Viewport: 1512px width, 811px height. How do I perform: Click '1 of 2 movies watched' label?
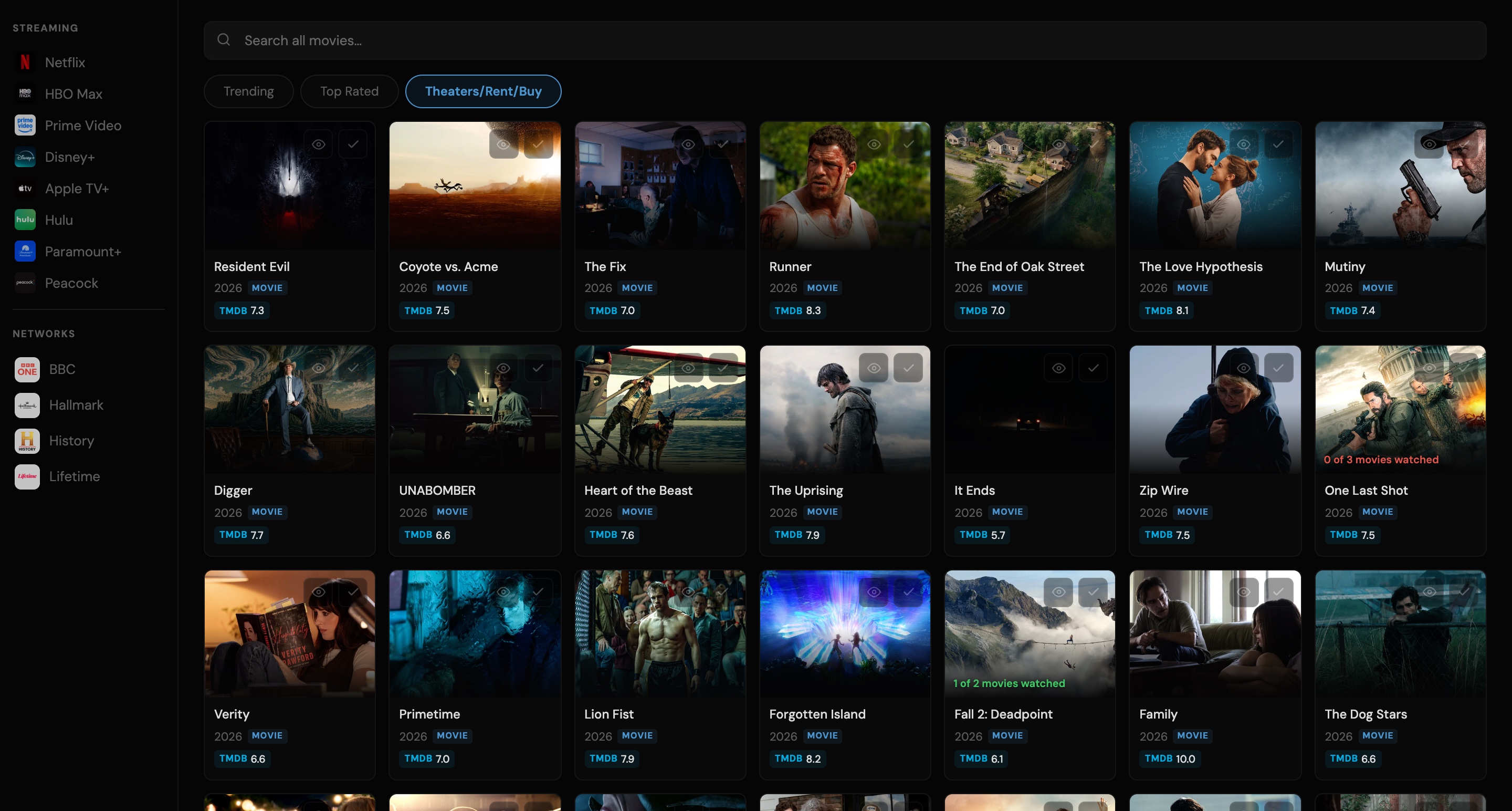pos(1009,683)
